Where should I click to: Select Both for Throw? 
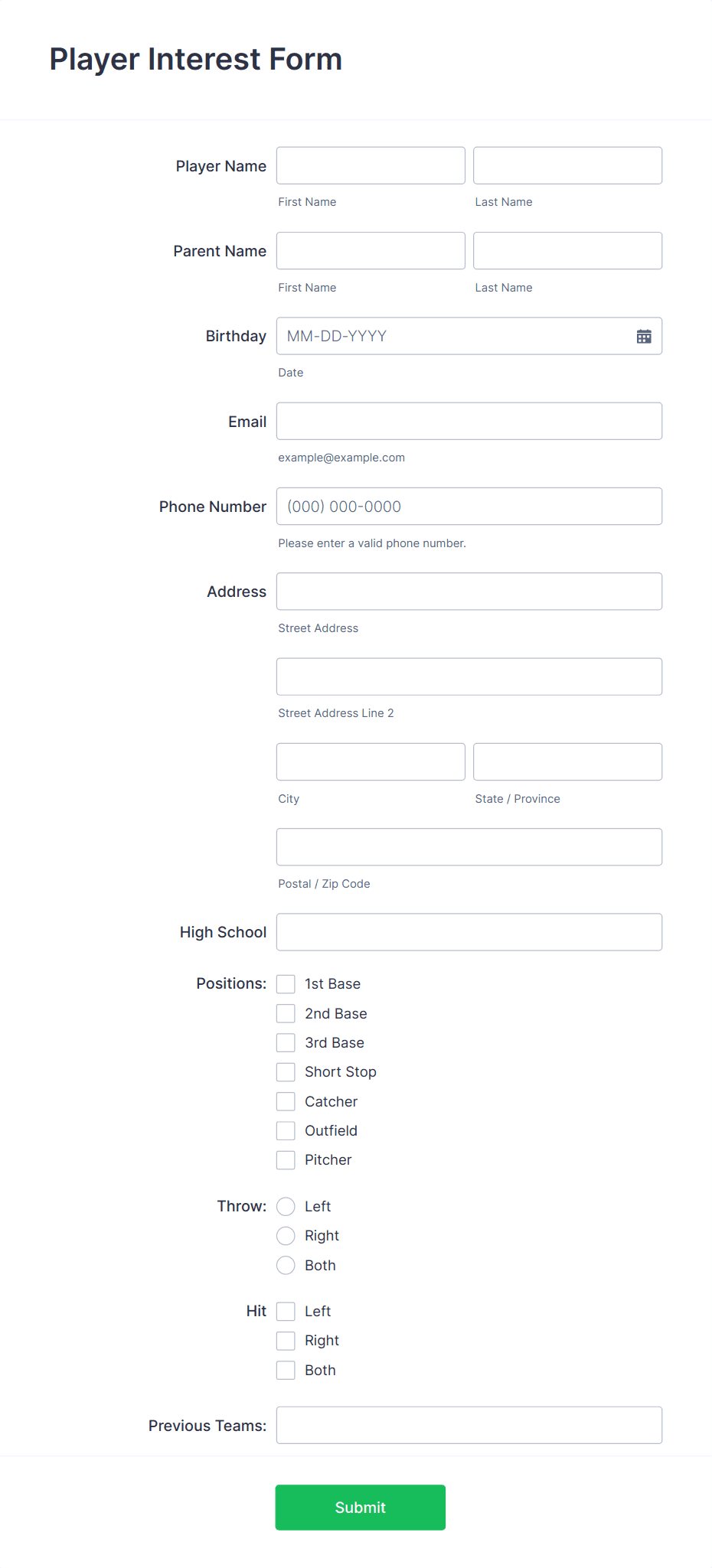[285, 1265]
